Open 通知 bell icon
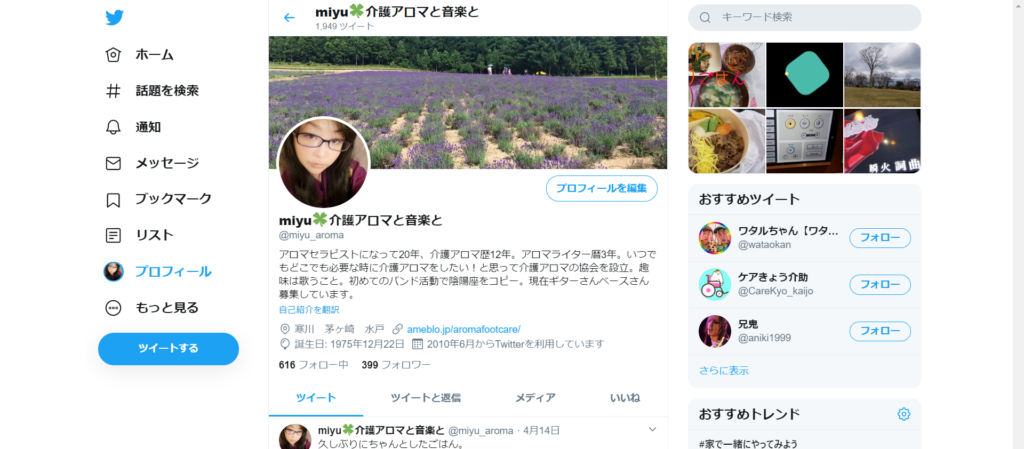 click(114, 127)
